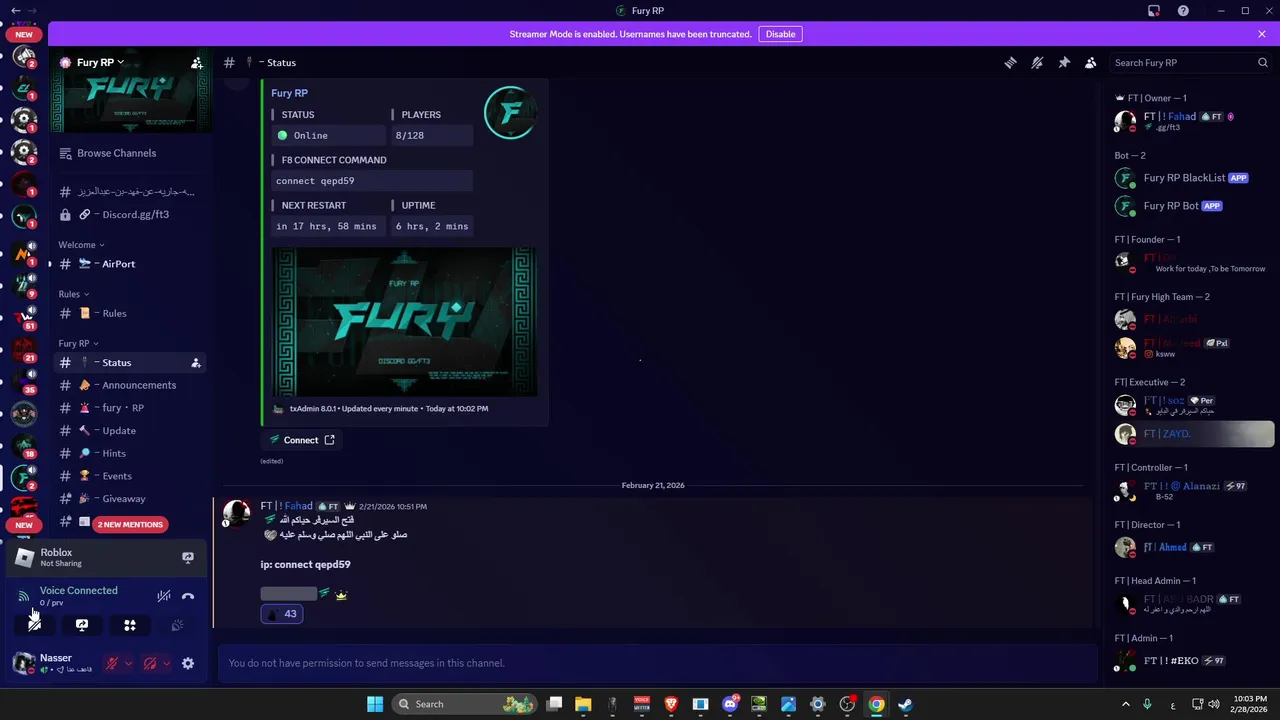The width and height of the screenshot is (1280, 720).
Task: Click the Nasser user profile area
Action: point(54,662)
